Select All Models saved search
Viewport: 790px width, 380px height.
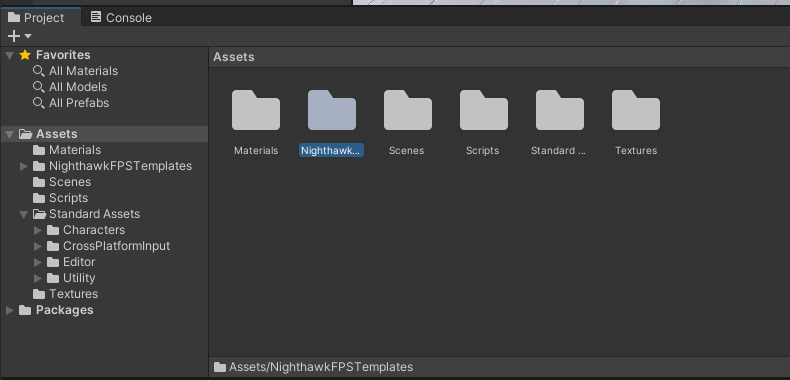click(x=78, y=87)
